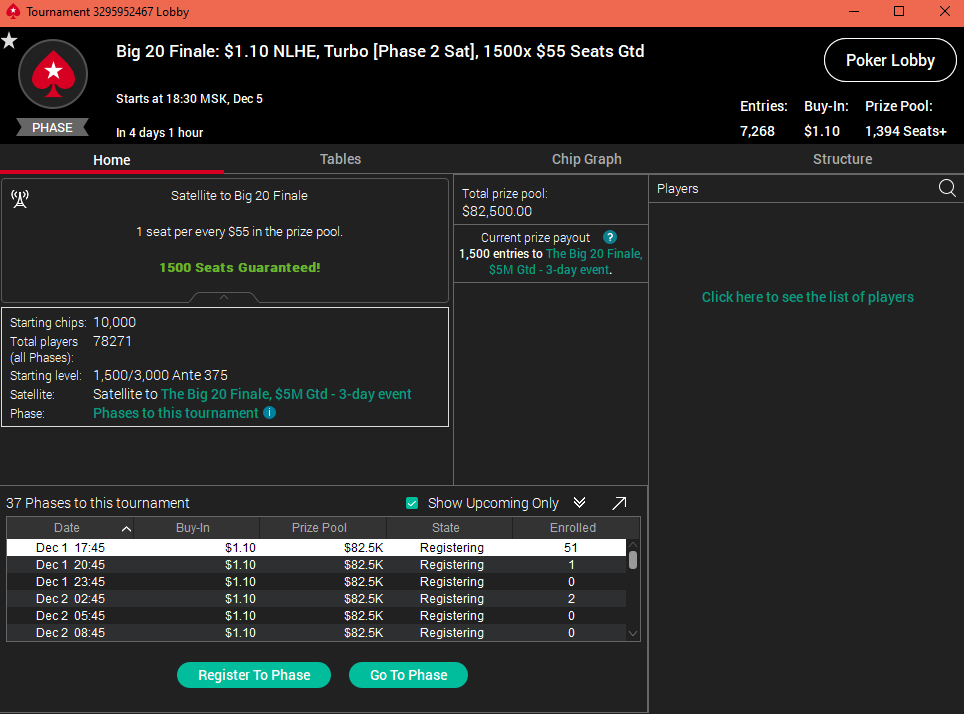Click the Go To Phase button
This screenshot has height=714, width=964.
(x=408, y=675)
